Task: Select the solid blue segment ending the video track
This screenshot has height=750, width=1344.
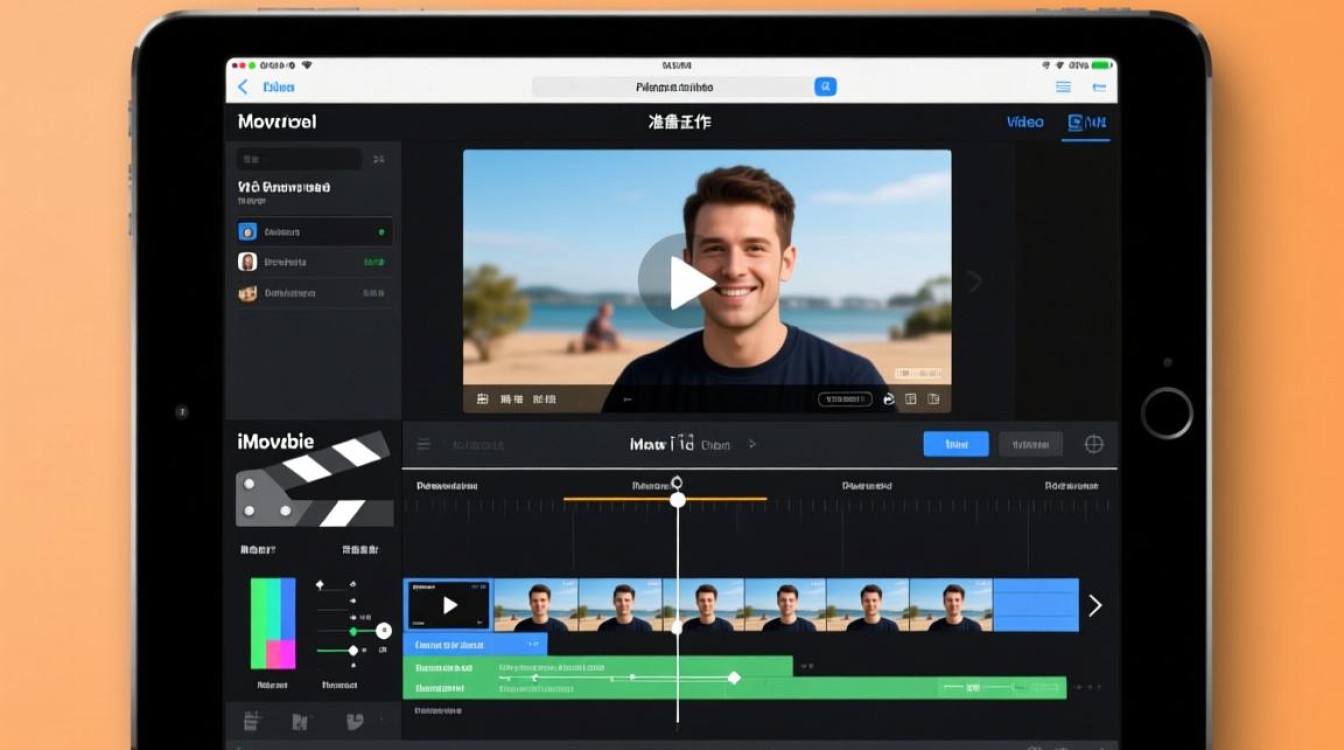Action: tap(1036, 605)
